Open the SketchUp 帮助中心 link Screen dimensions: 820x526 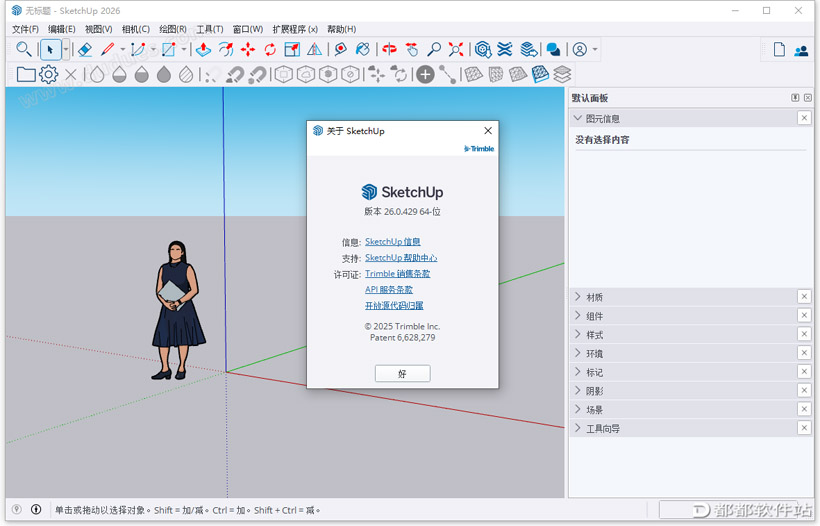(x=400, y=258)
